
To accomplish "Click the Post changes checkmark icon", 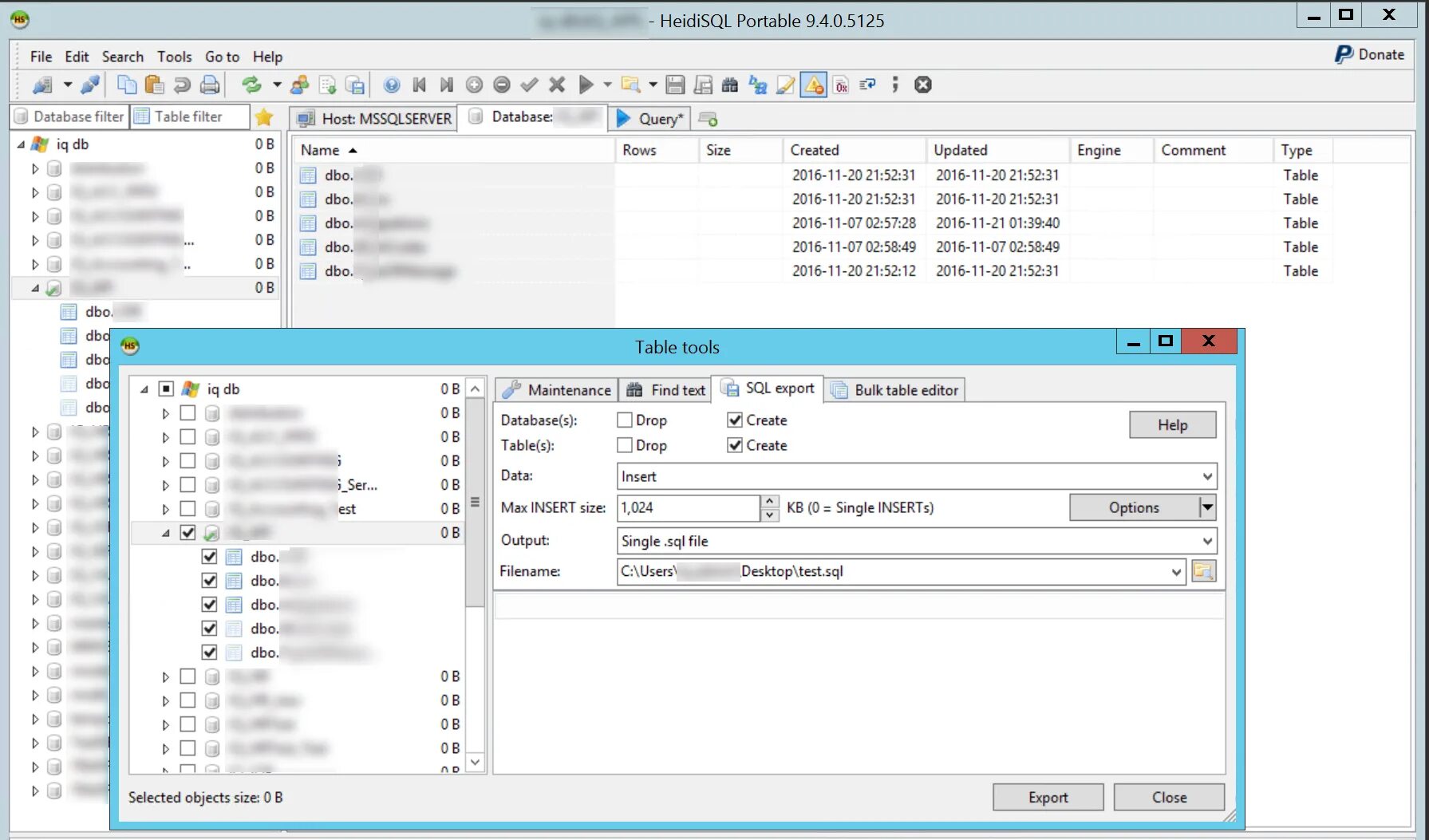I will 529,85.
